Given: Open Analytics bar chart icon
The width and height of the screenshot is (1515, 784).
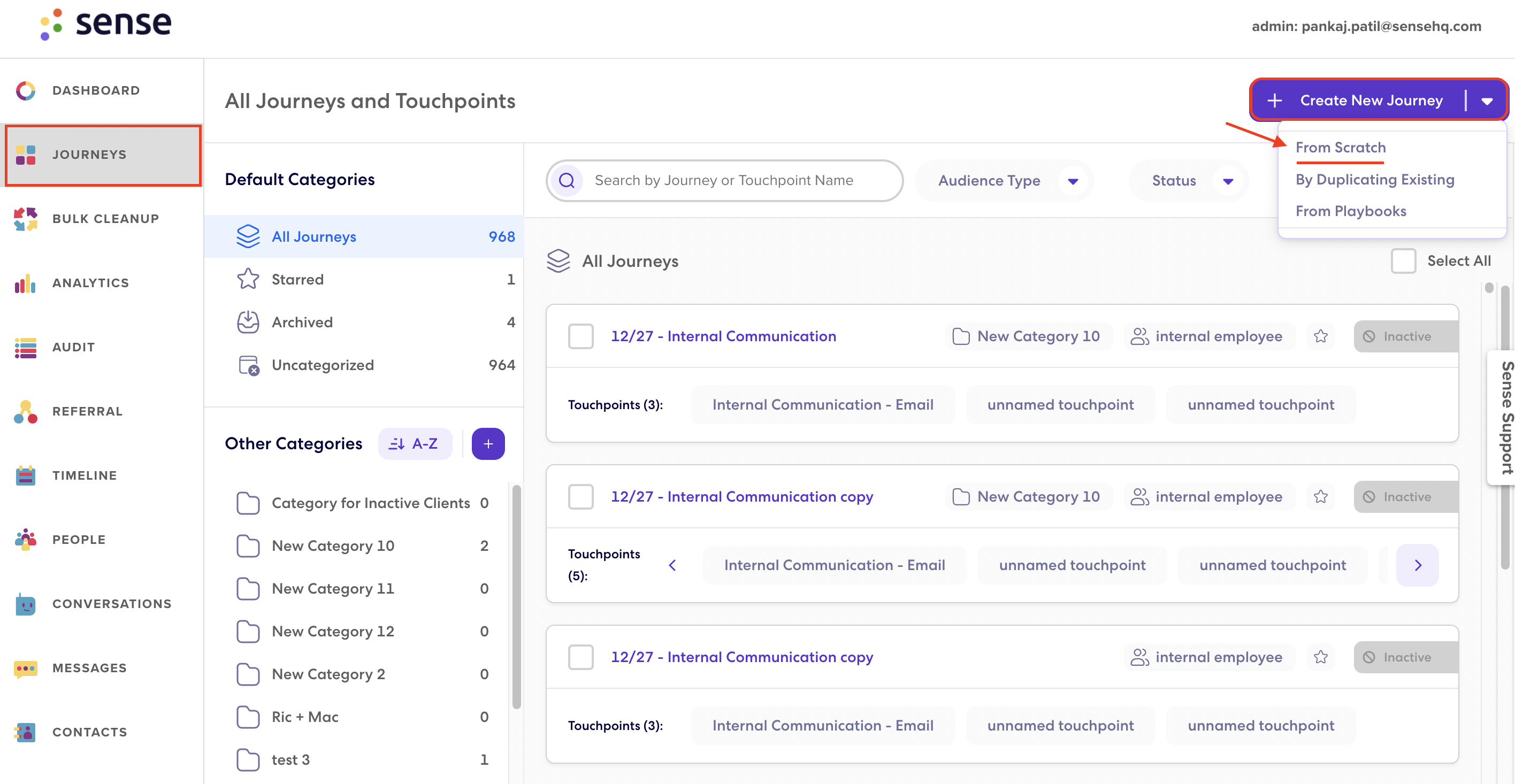Looking at the screenshot, I should point(25,283).
